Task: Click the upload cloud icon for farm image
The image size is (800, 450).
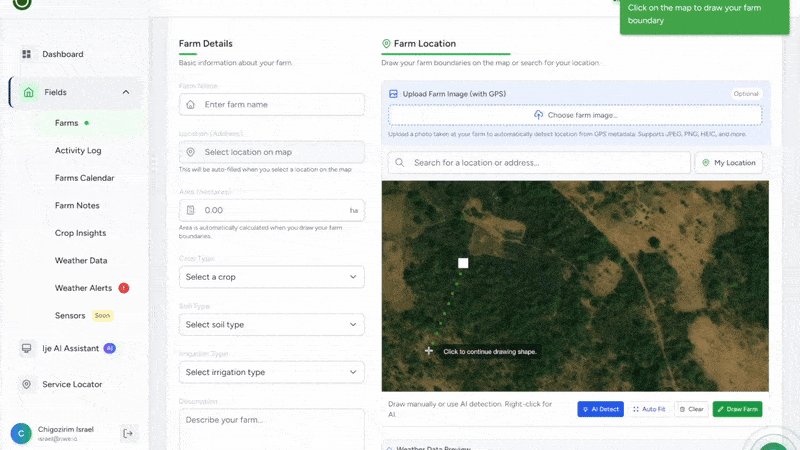Action: pyautogui.click(x=539, y=115)
